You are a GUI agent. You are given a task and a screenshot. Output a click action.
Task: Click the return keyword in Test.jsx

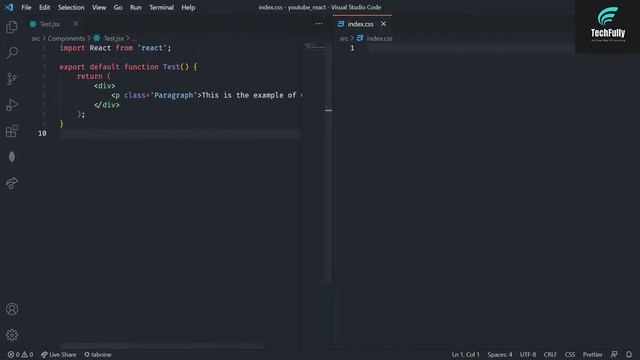pos(89,76)
